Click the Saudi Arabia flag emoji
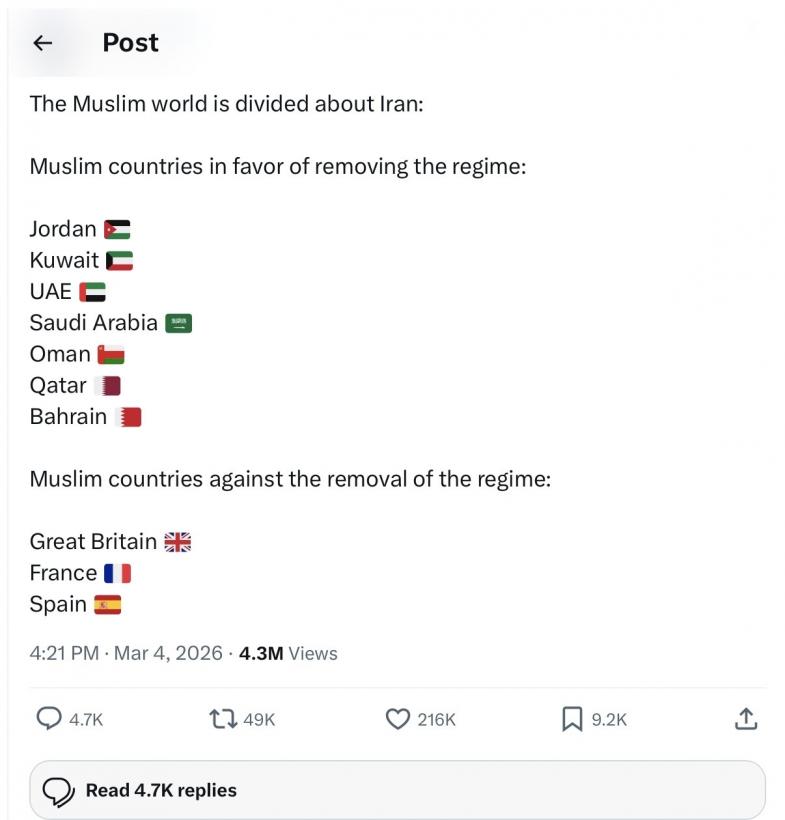The image size is (785, 820). point(178,323)
